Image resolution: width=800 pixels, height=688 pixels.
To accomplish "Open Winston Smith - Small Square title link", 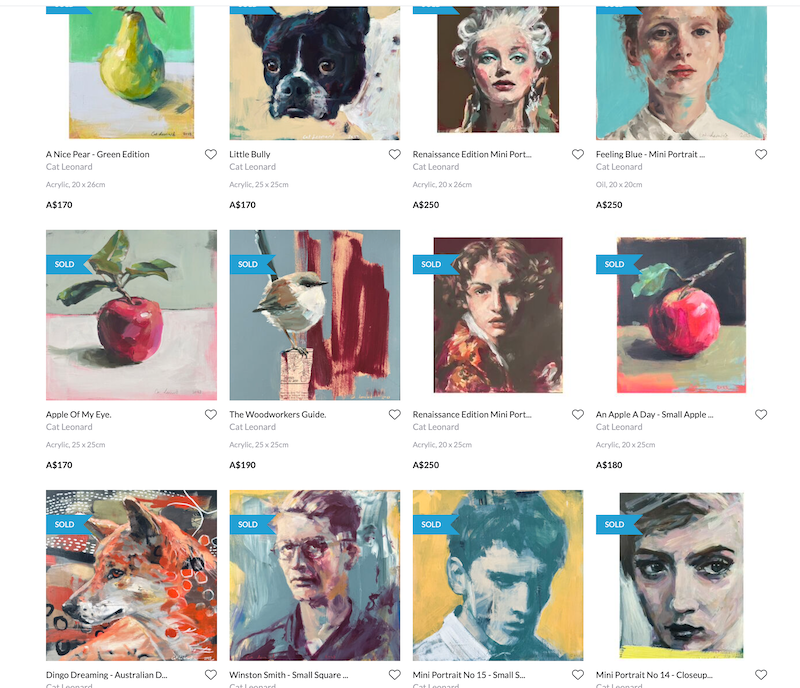I will [289, 675].
